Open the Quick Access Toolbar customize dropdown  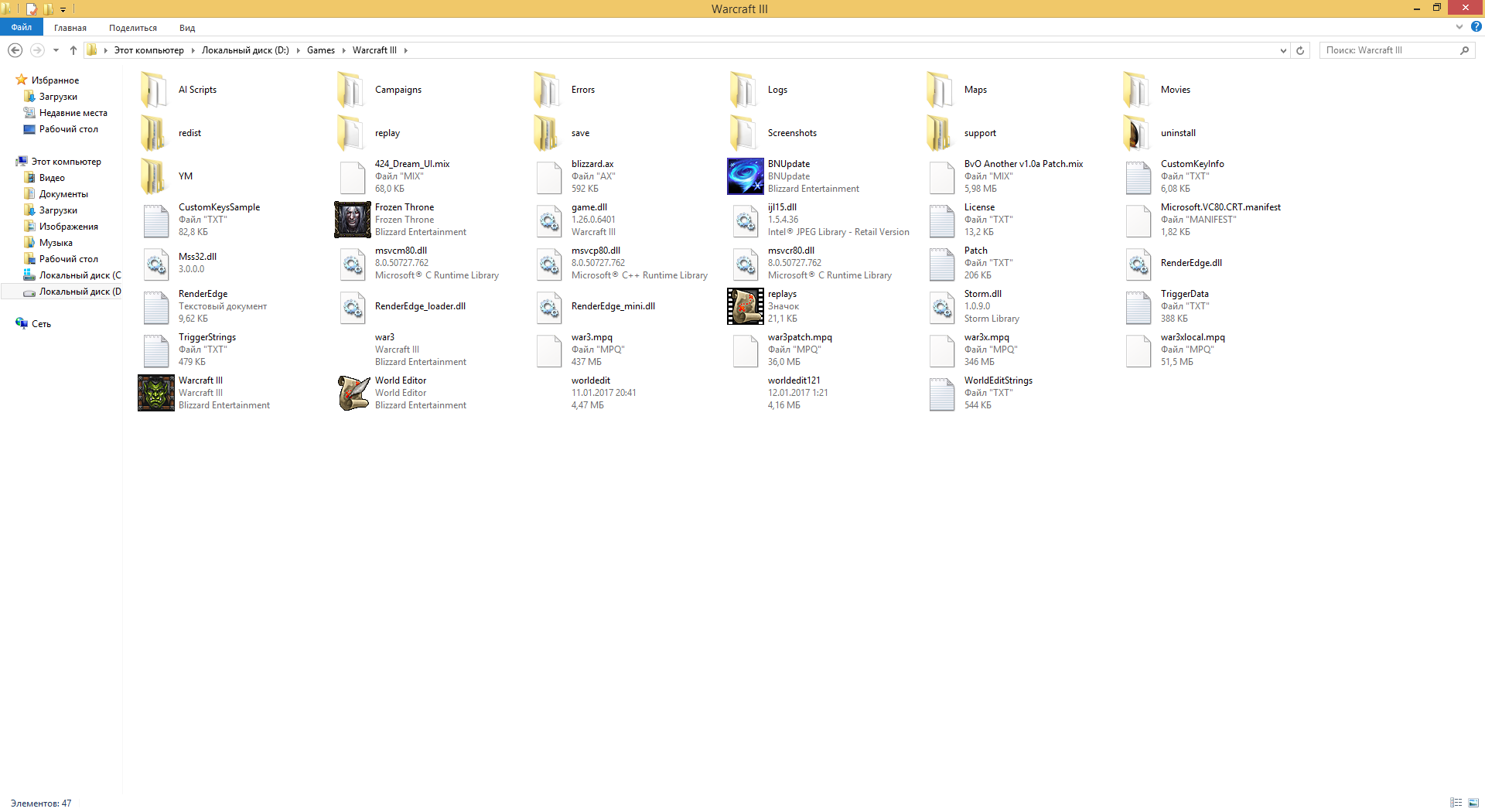pos(63,9)
